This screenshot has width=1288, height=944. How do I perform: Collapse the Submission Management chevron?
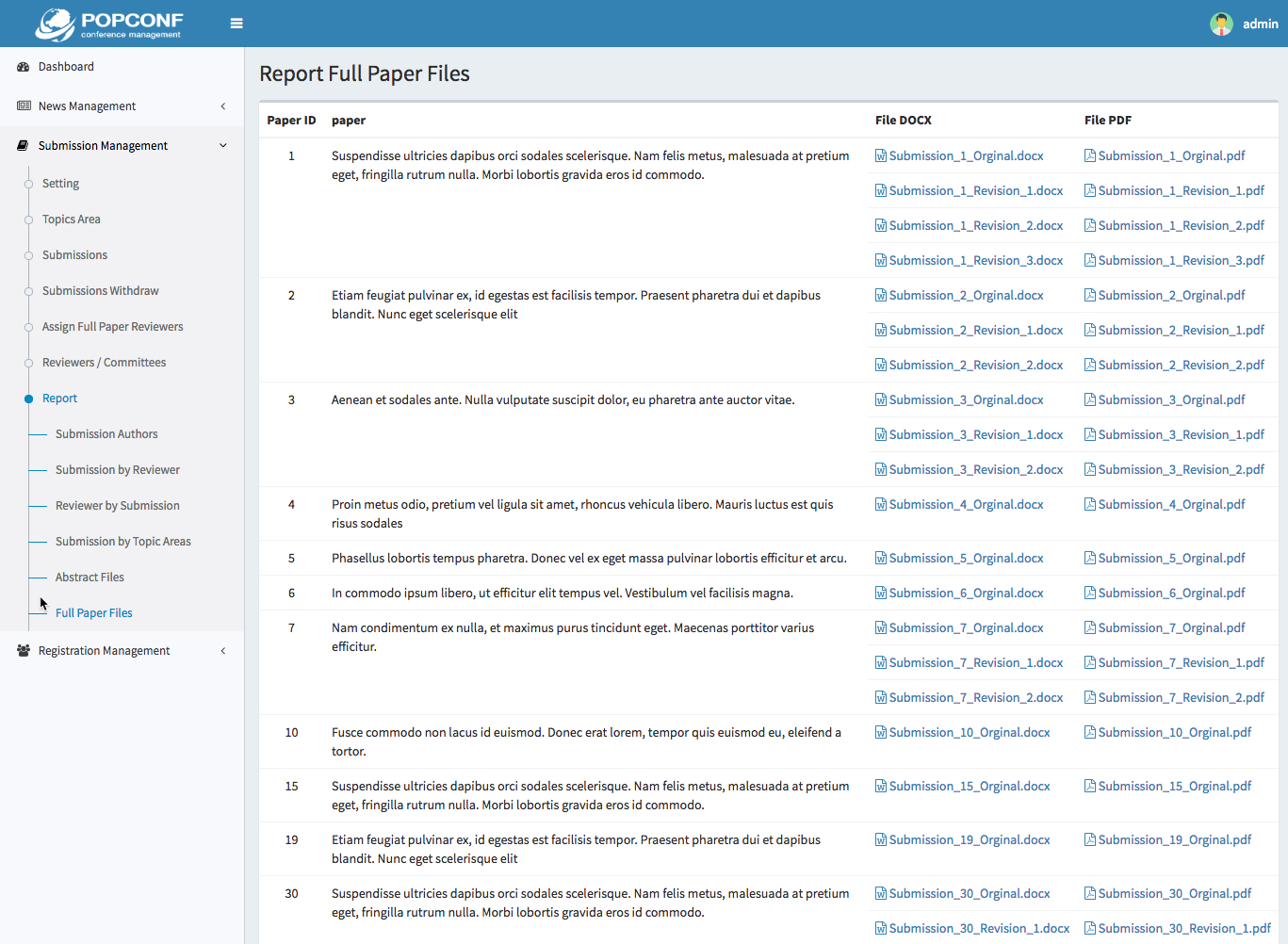pyautogui.click(x=223, y=146)
